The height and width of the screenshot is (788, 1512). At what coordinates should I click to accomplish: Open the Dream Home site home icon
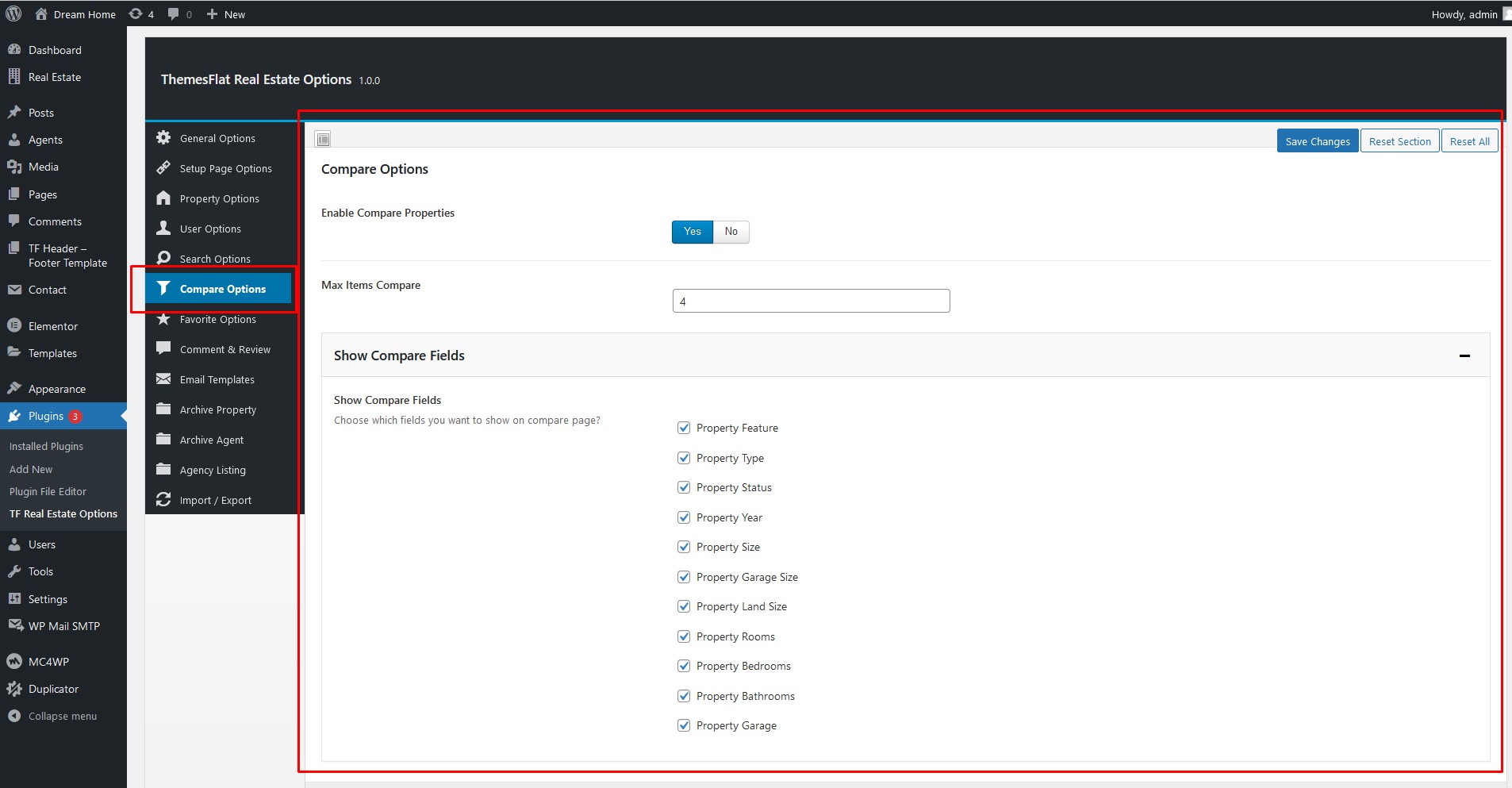pyautogui.click(x=41, y=13)
